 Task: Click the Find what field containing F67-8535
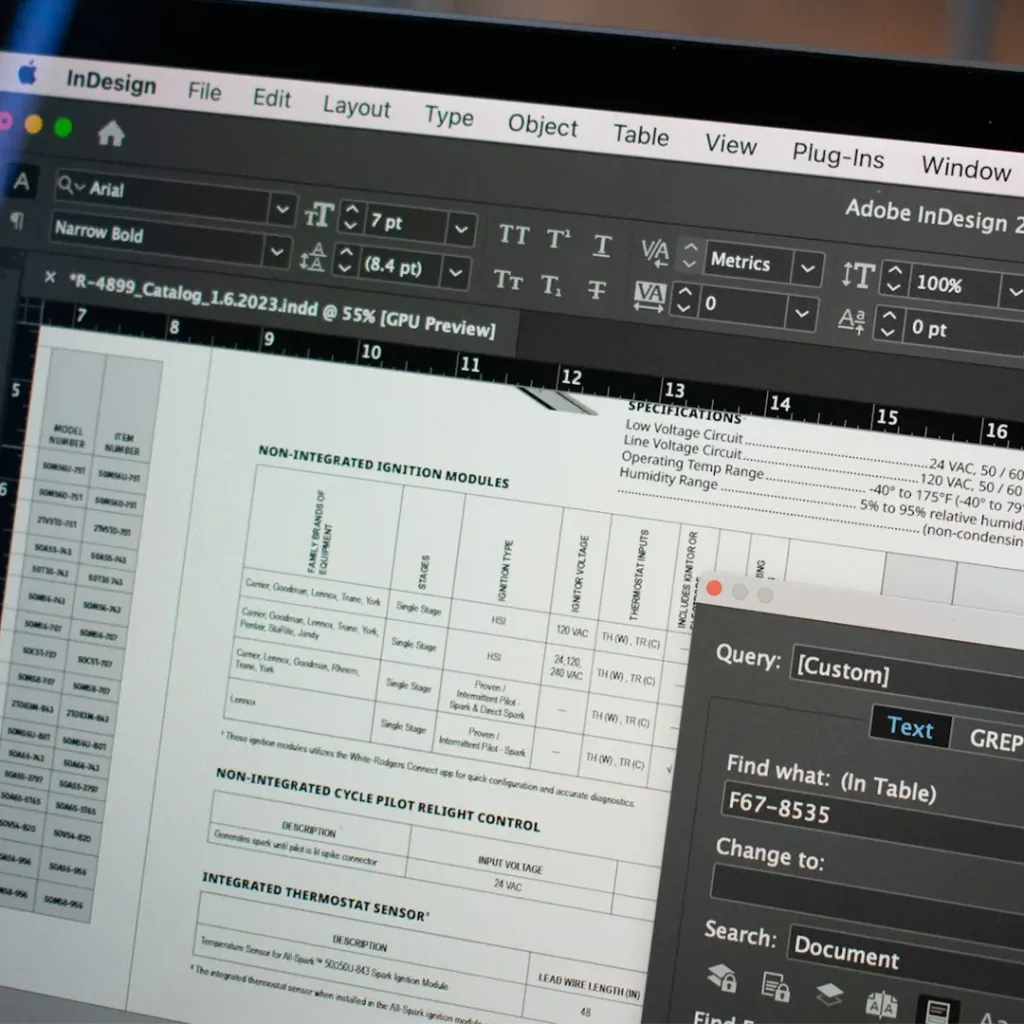873,815
